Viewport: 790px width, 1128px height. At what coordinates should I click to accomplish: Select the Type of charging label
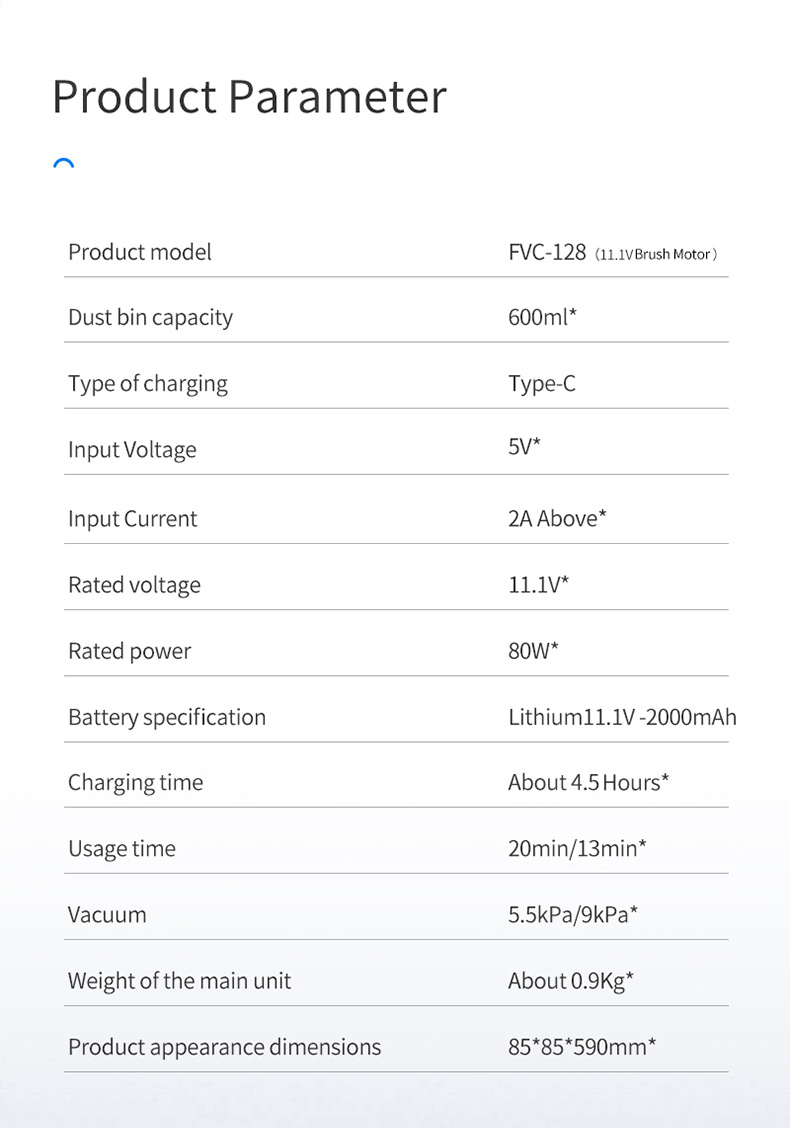click(147, 384)
